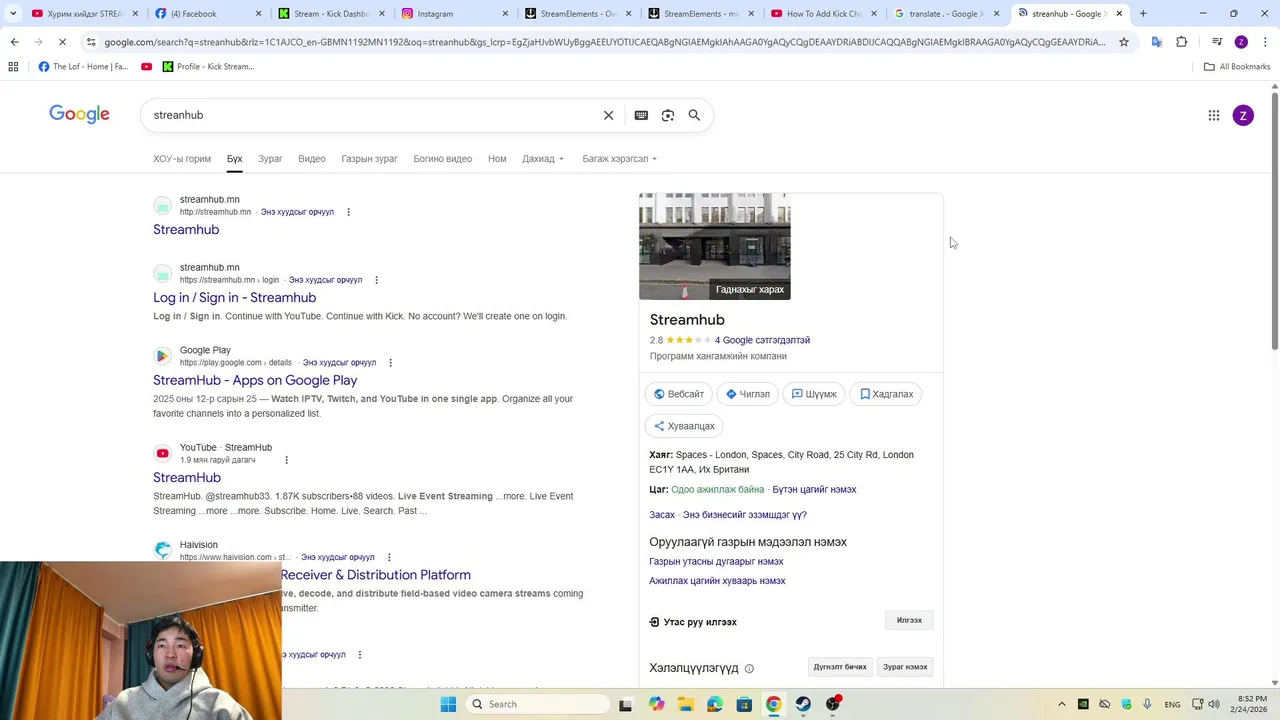Switch to the Зураг images tab

coord(270,159)
